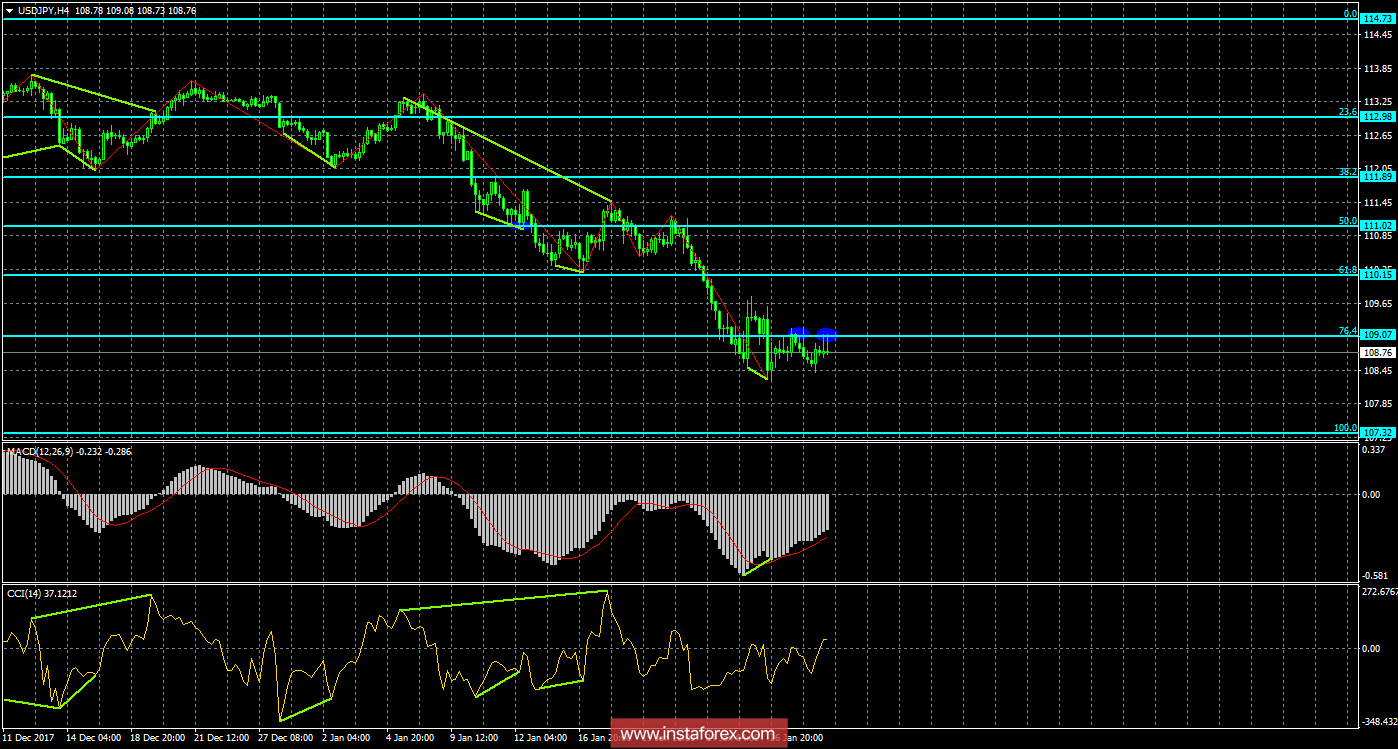
Task: Click the MACD scale value -0.581
Action: point(1376,575)
